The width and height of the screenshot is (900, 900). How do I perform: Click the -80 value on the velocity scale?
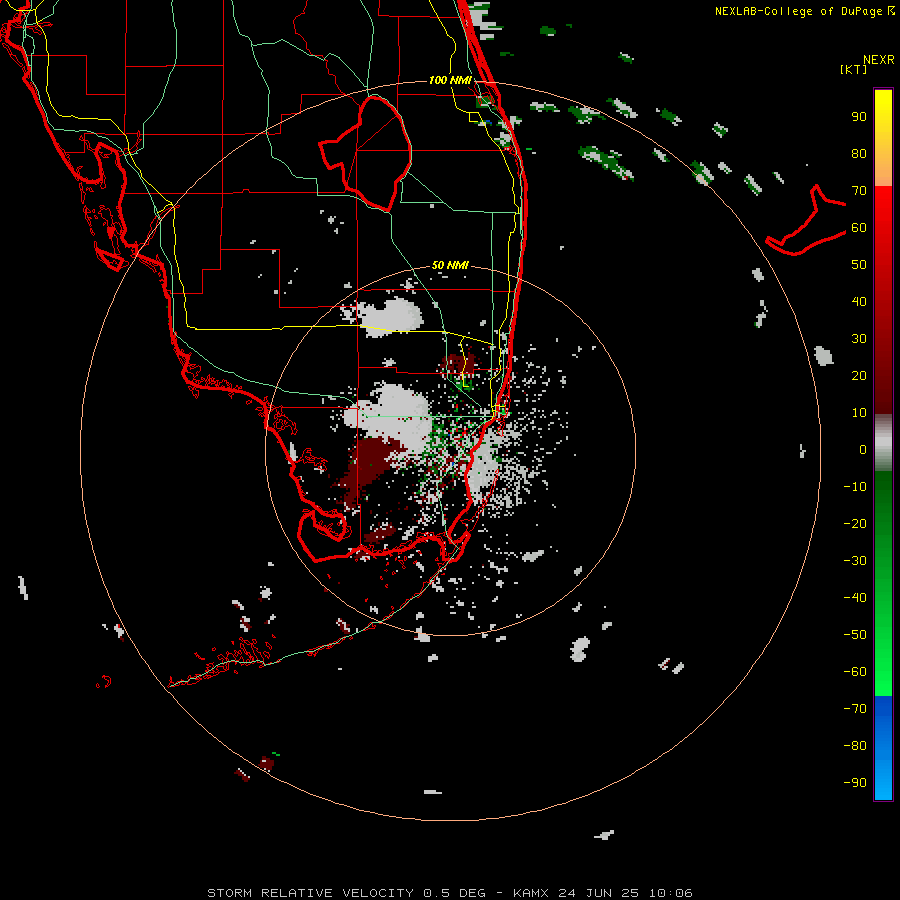(855, 746)
